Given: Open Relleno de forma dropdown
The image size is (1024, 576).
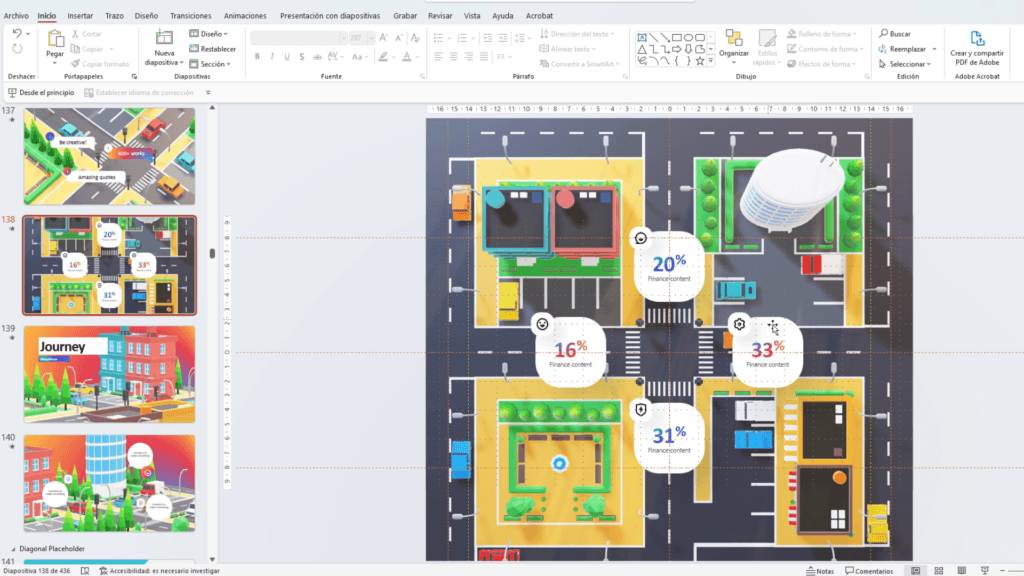Looking at the screenshot, I should click(x=822, y=33).
